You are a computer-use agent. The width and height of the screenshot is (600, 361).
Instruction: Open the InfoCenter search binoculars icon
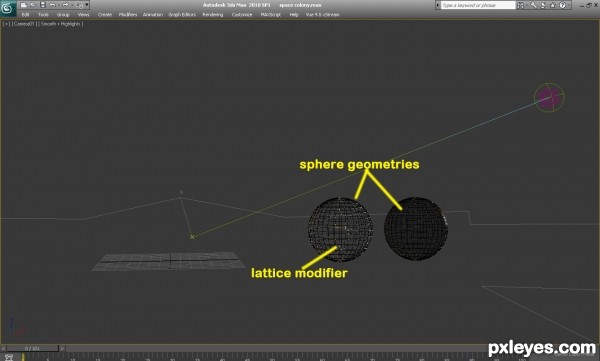pos(520,5)
